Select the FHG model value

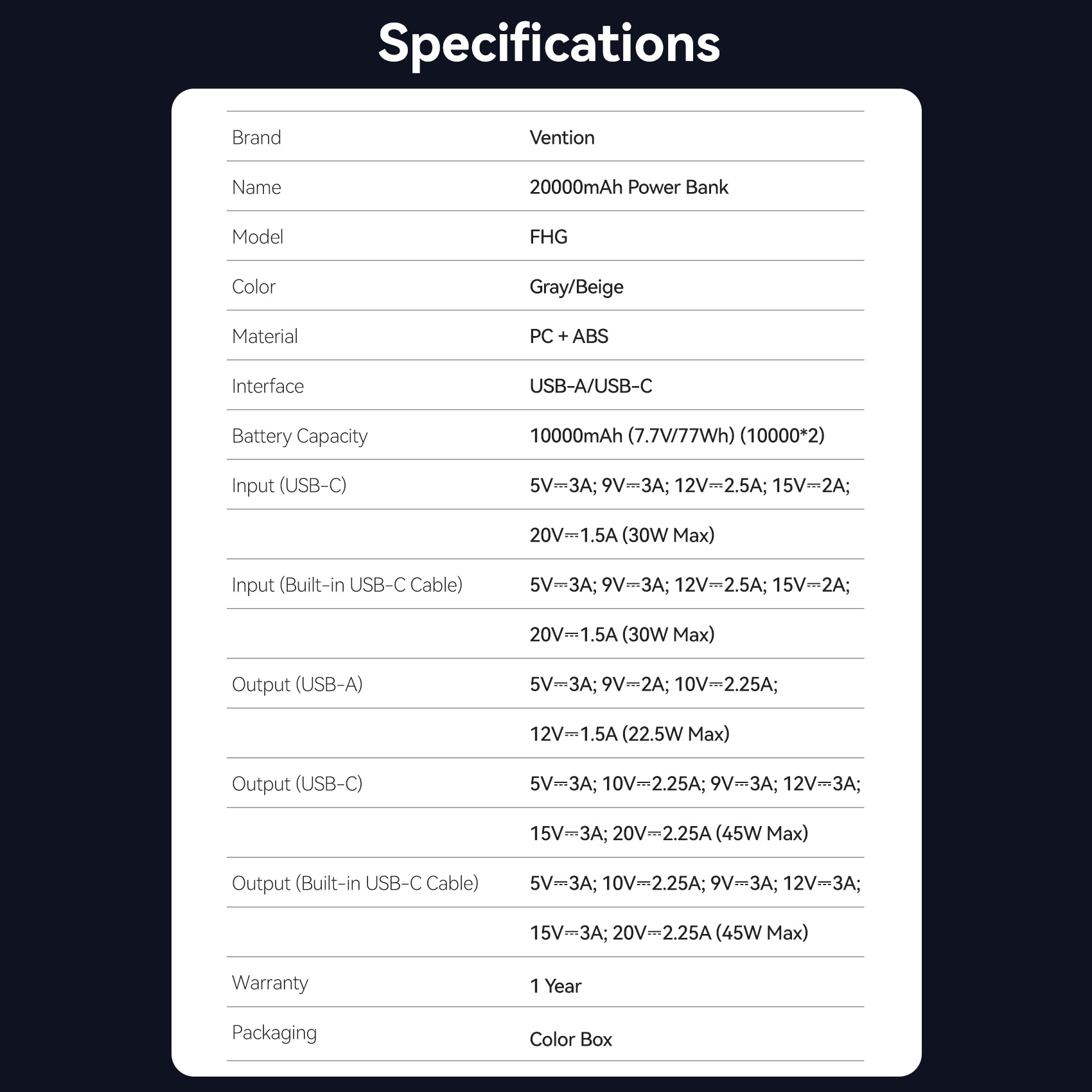pos(549,237)
